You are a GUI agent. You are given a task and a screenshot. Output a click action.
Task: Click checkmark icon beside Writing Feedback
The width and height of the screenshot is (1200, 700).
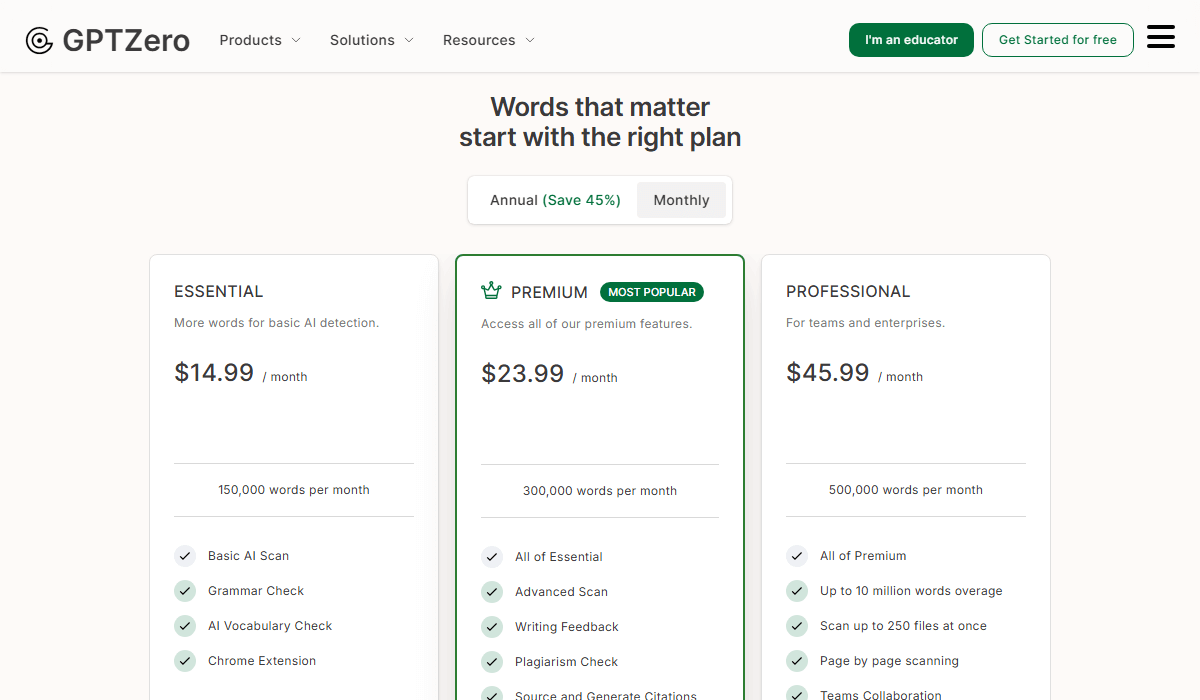[x=492, y=627]
